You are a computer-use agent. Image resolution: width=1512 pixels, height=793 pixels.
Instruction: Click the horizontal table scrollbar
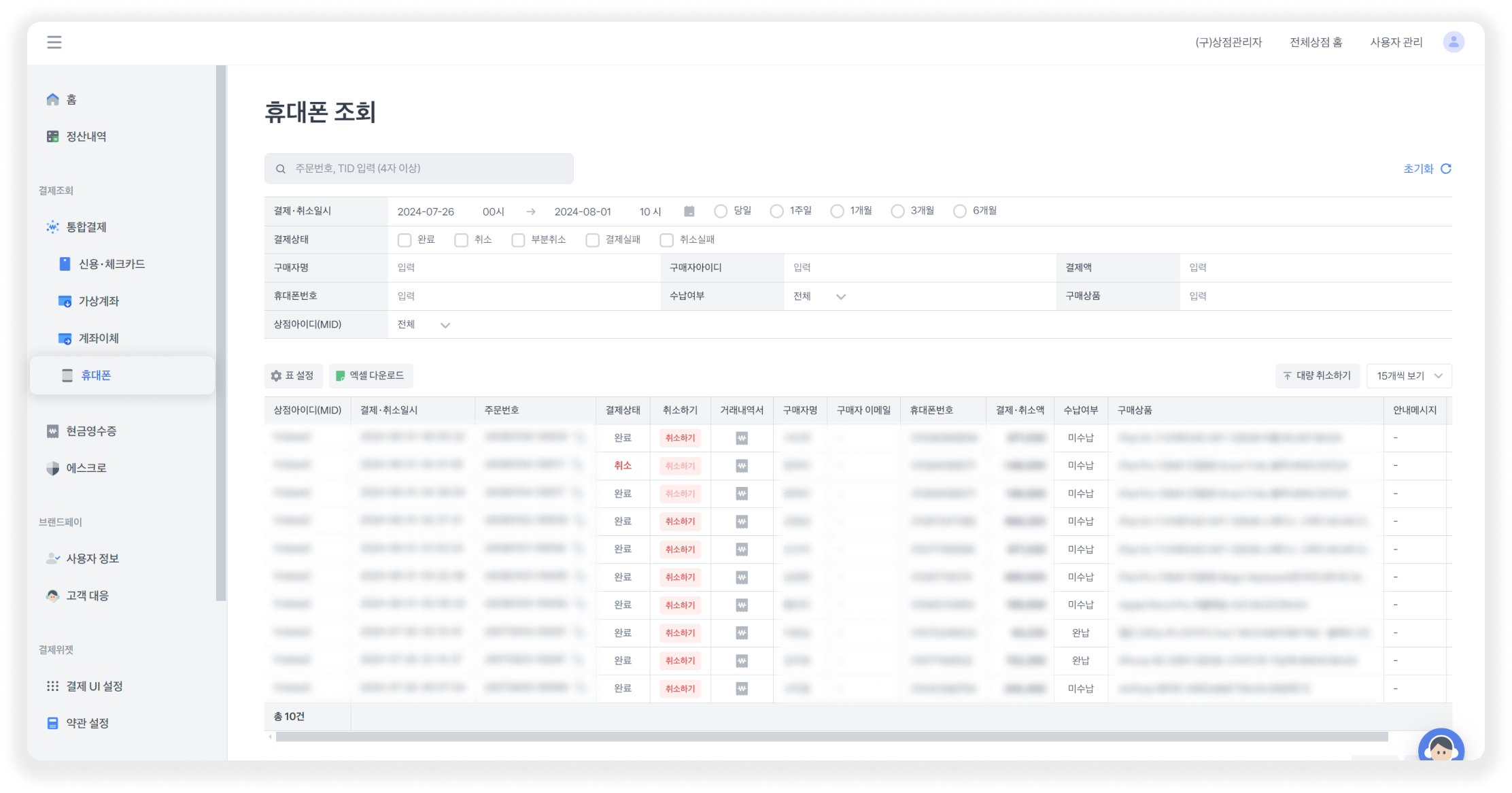tap(831, 737)
